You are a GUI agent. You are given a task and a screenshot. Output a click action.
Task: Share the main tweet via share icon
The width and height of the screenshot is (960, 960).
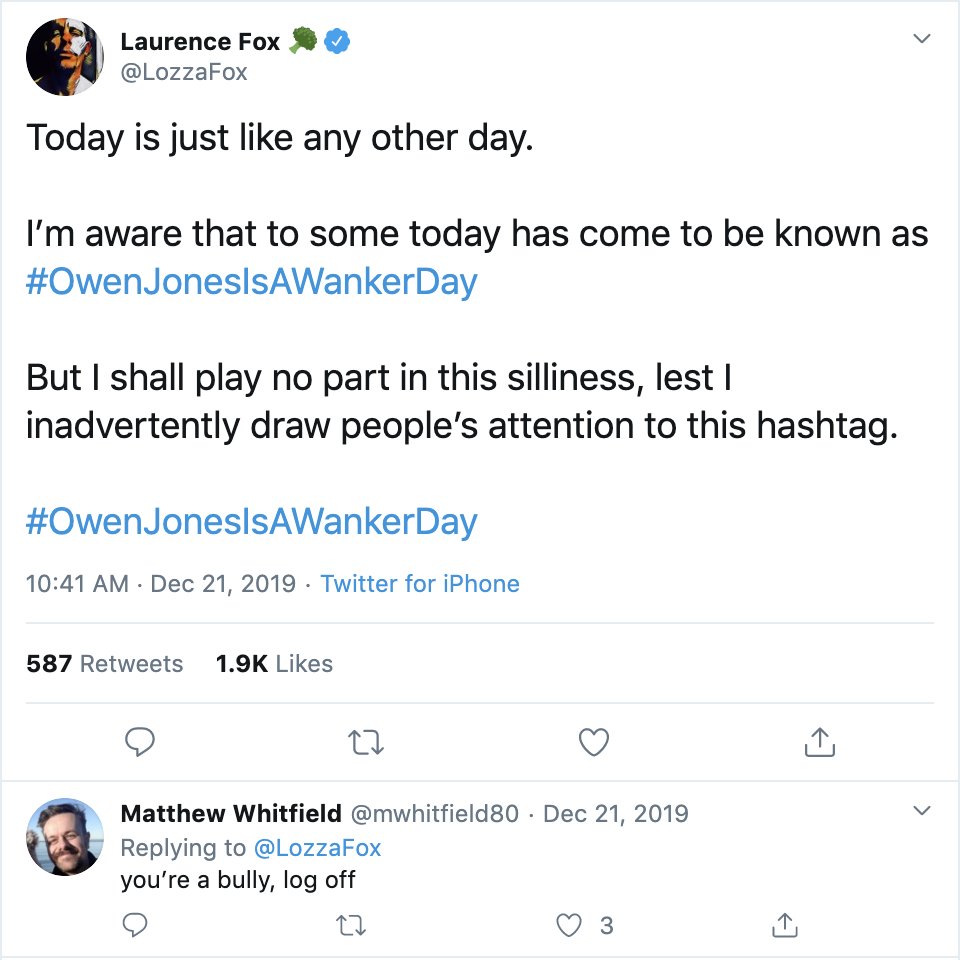819,741
